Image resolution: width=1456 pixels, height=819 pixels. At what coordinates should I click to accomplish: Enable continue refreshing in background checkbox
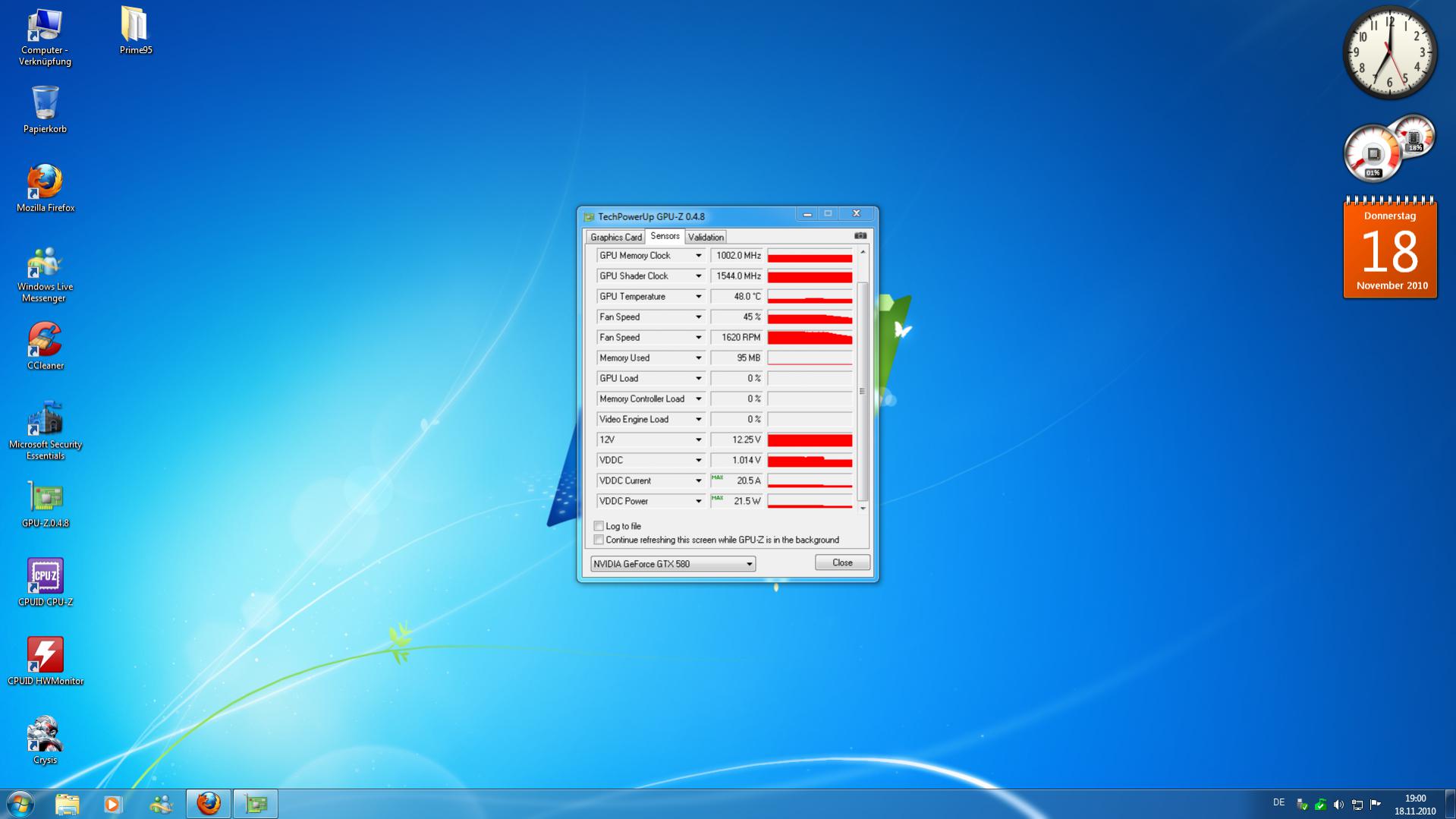[x=599, y=540]
